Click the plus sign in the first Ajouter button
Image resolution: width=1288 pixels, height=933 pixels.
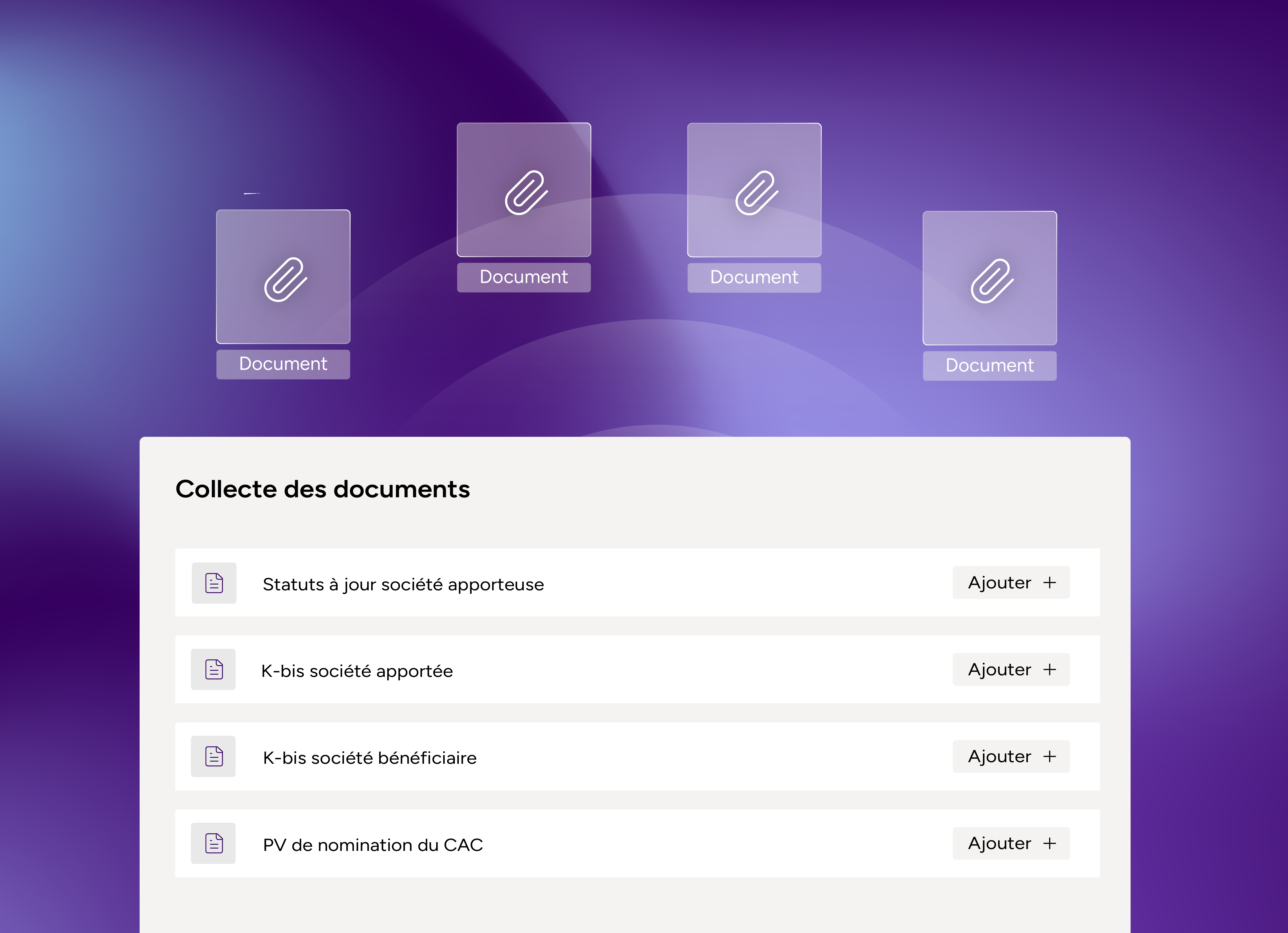(x=1050, y=583)
